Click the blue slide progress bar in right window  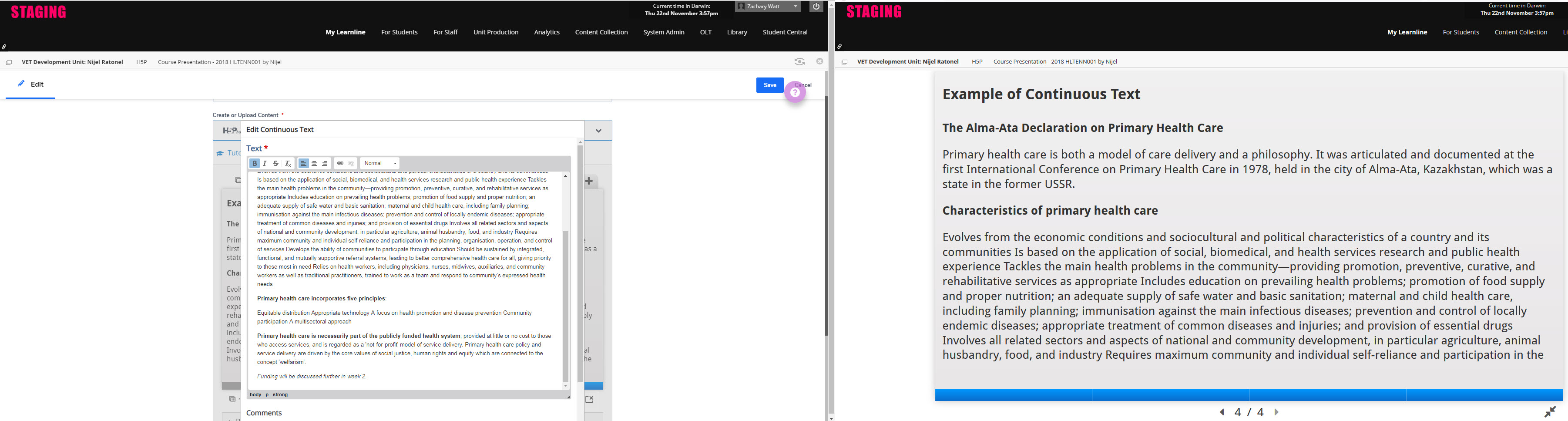[x=1249, y=395]
